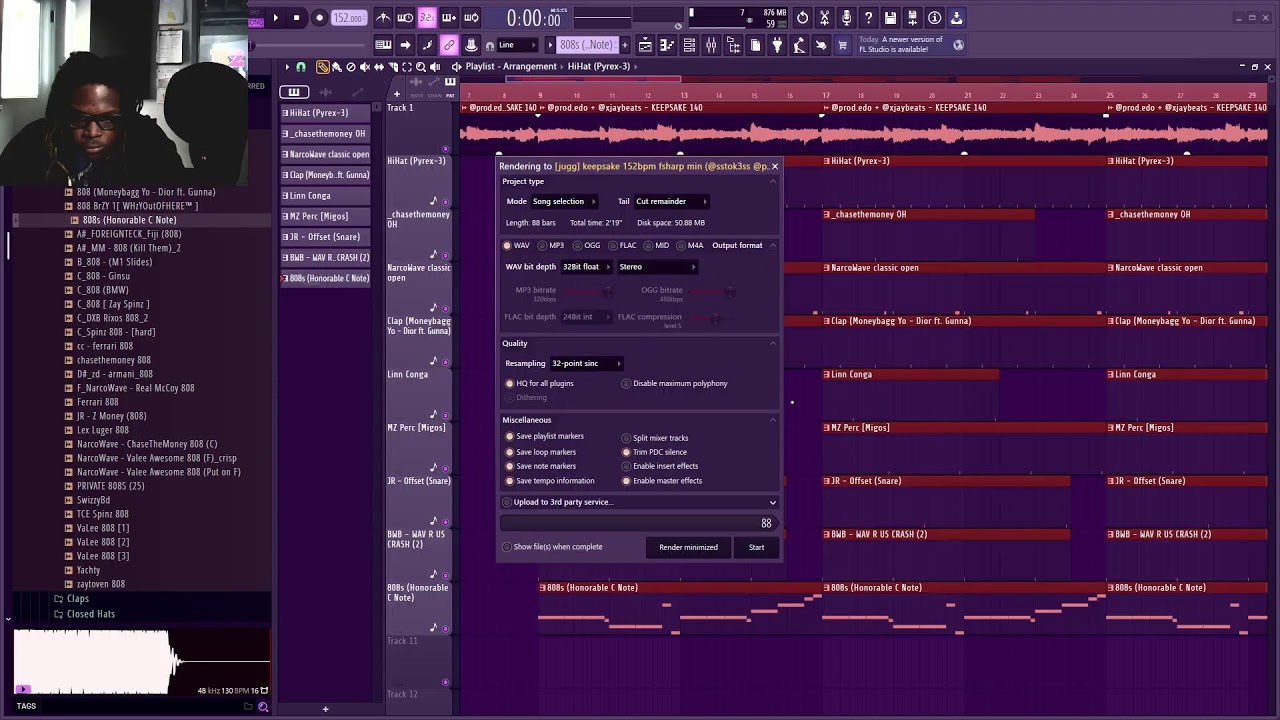Expand Upload to 3rd party service chevron

pos(772,502)
